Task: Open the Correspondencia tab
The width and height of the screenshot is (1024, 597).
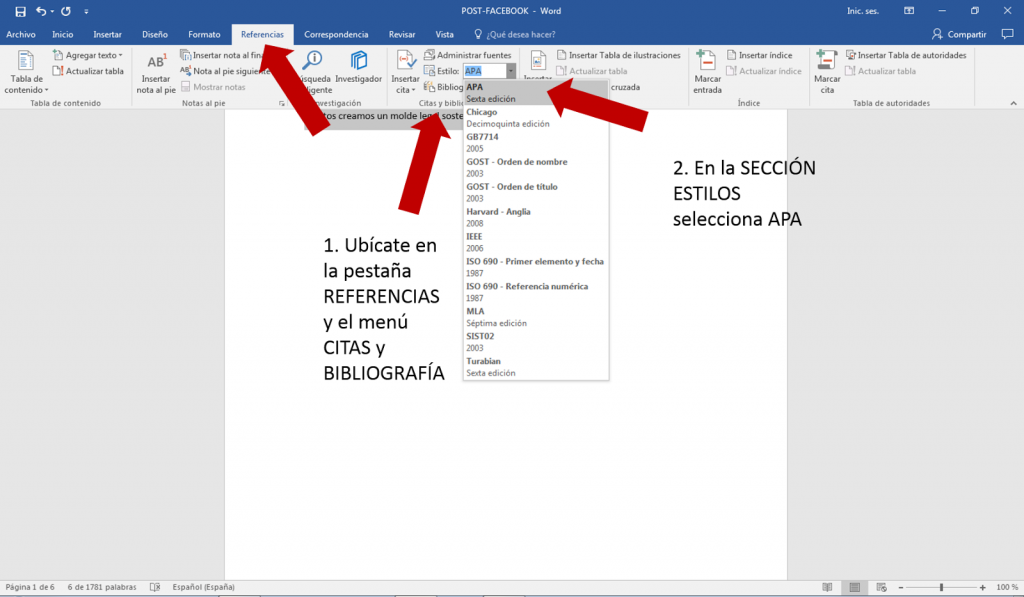Action: [x=336, y=35]
